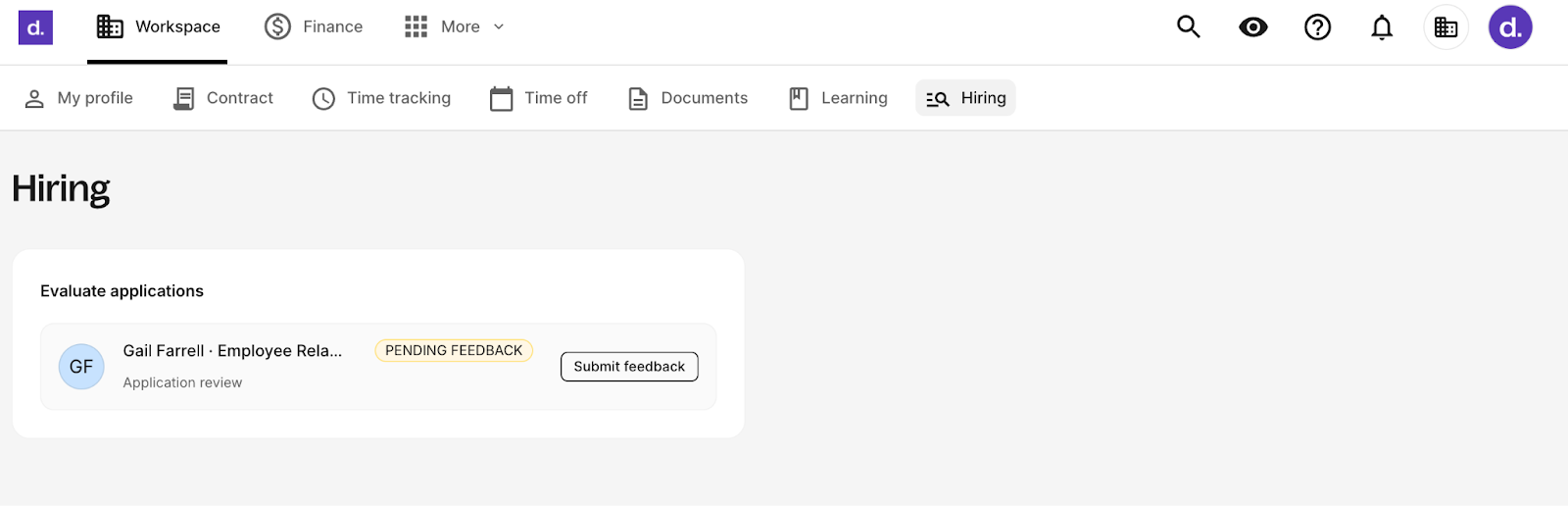Expand the More menu chevron

[498, 27]
